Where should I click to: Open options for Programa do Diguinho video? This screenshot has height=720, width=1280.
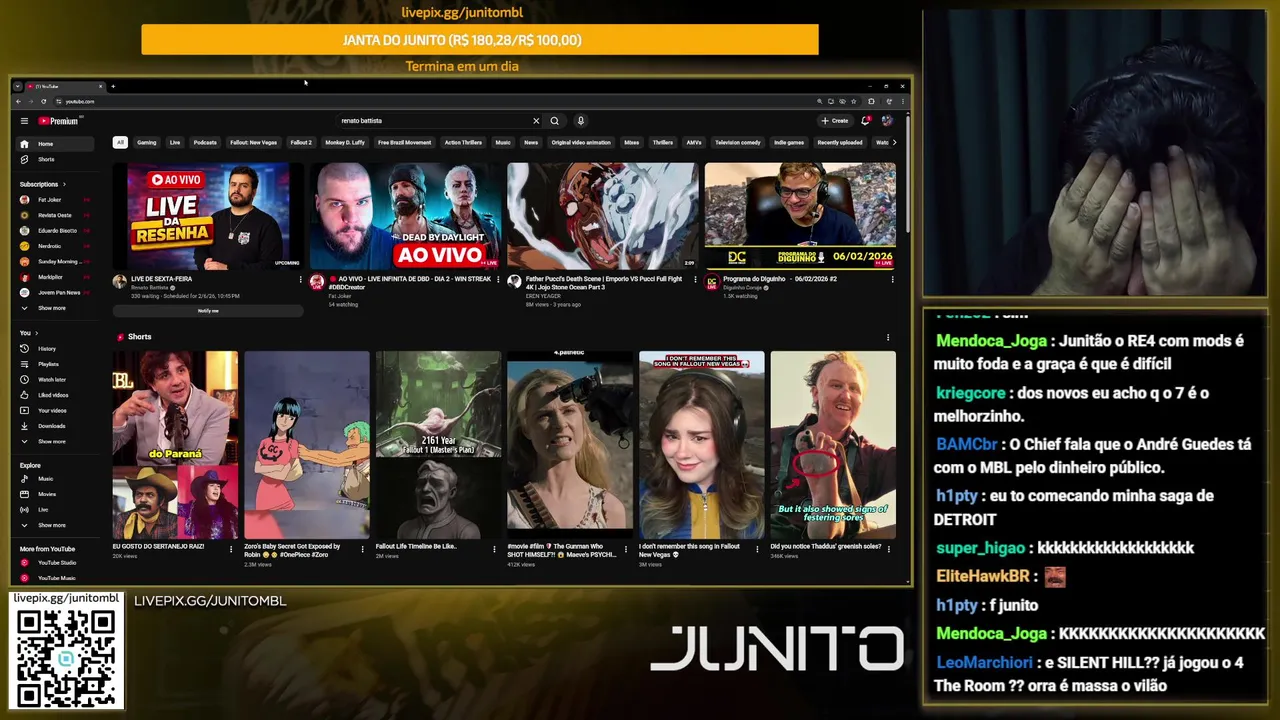click(x=892, y=280)
